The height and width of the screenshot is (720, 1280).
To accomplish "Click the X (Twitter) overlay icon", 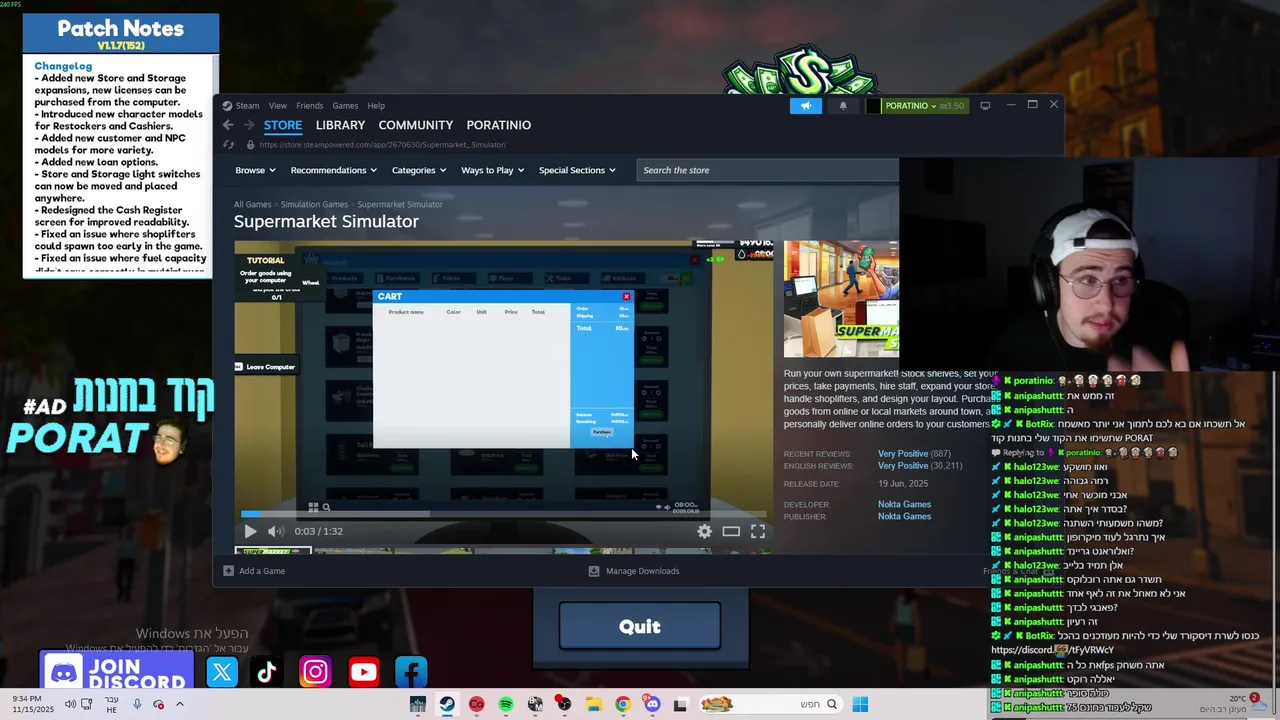I will coord(222,673).
